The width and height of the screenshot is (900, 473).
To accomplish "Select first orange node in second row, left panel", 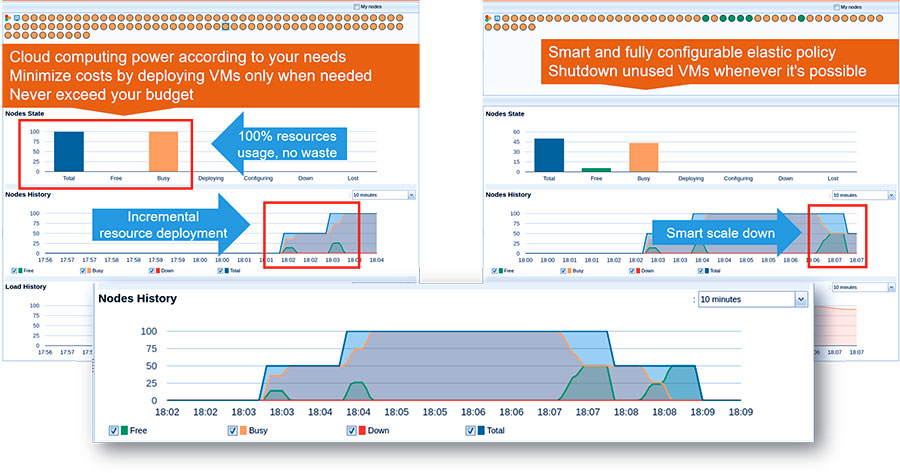I will click(x=8, y=26).
